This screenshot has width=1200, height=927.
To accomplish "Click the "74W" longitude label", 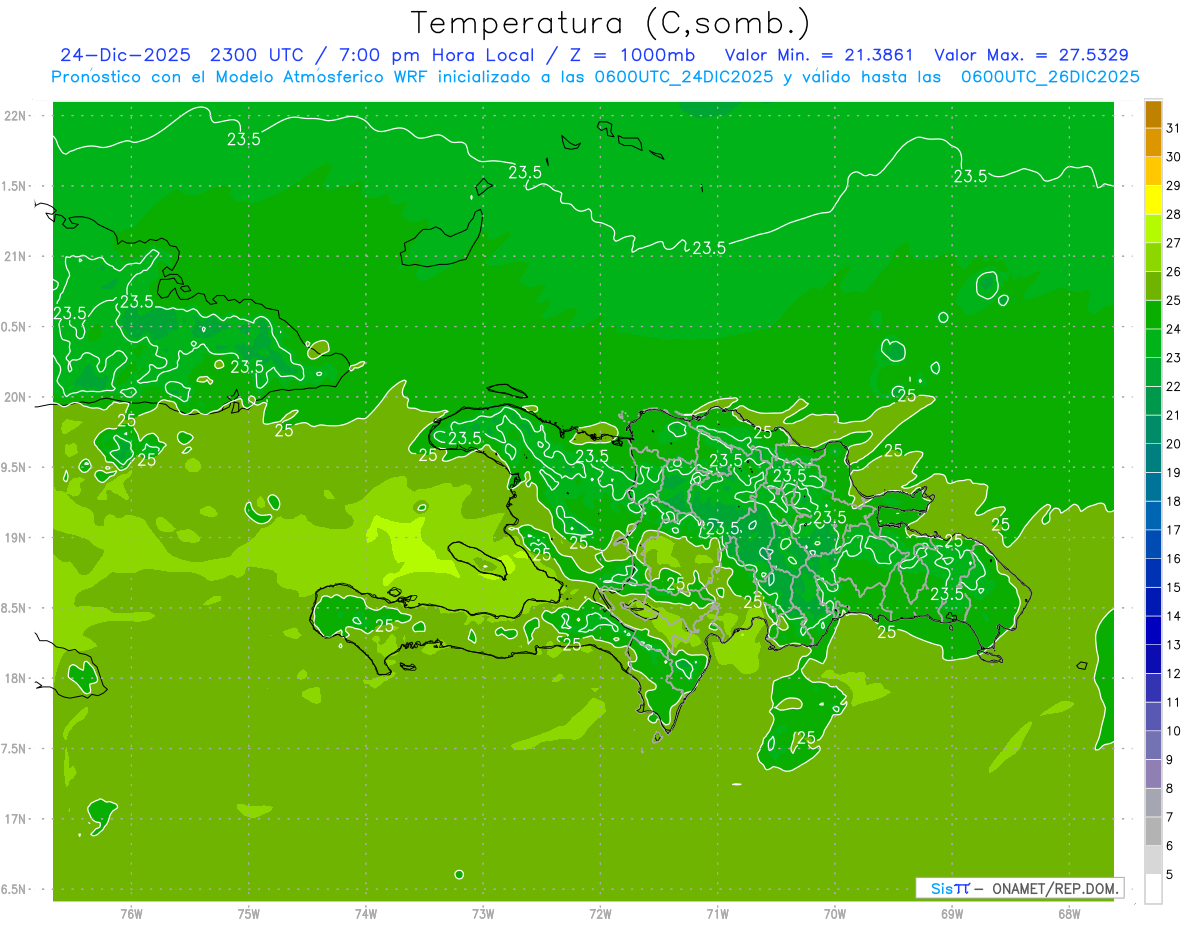I will (366, 913).
